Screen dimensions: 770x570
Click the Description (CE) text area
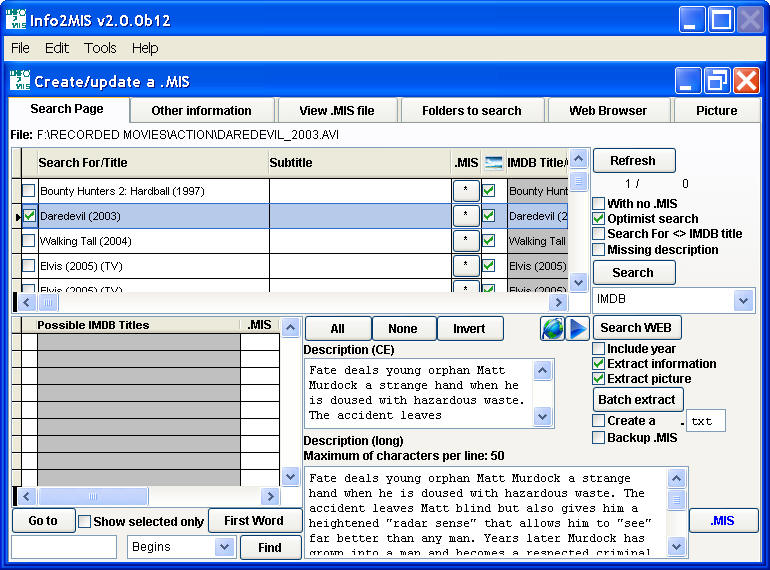coord(420,393)
